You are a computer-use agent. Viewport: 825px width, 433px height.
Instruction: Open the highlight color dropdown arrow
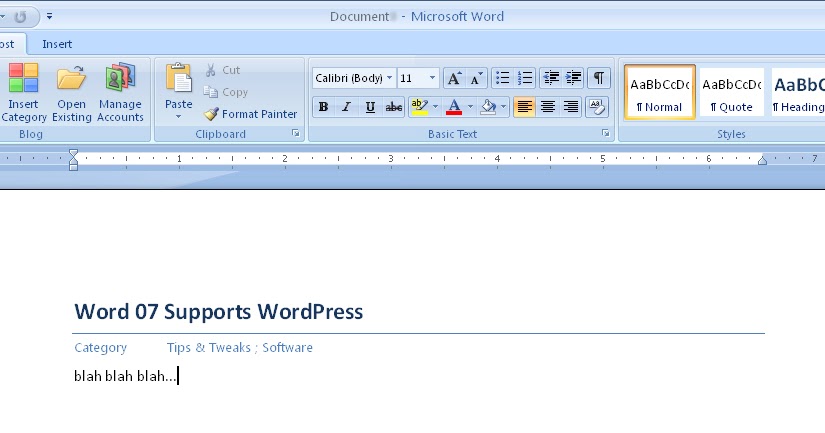tap(435, 107)
